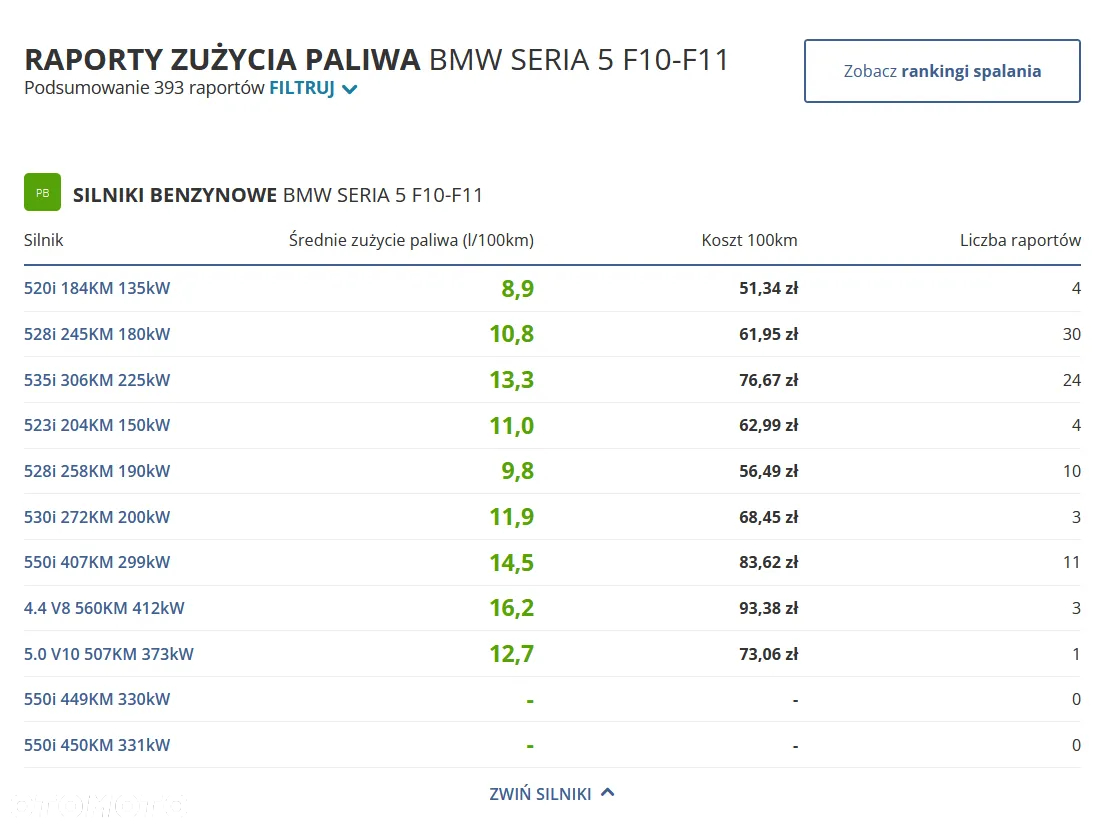Select the 93,38 zł cost value
This screenshot has width=1109, height=827.
(768, 608)
